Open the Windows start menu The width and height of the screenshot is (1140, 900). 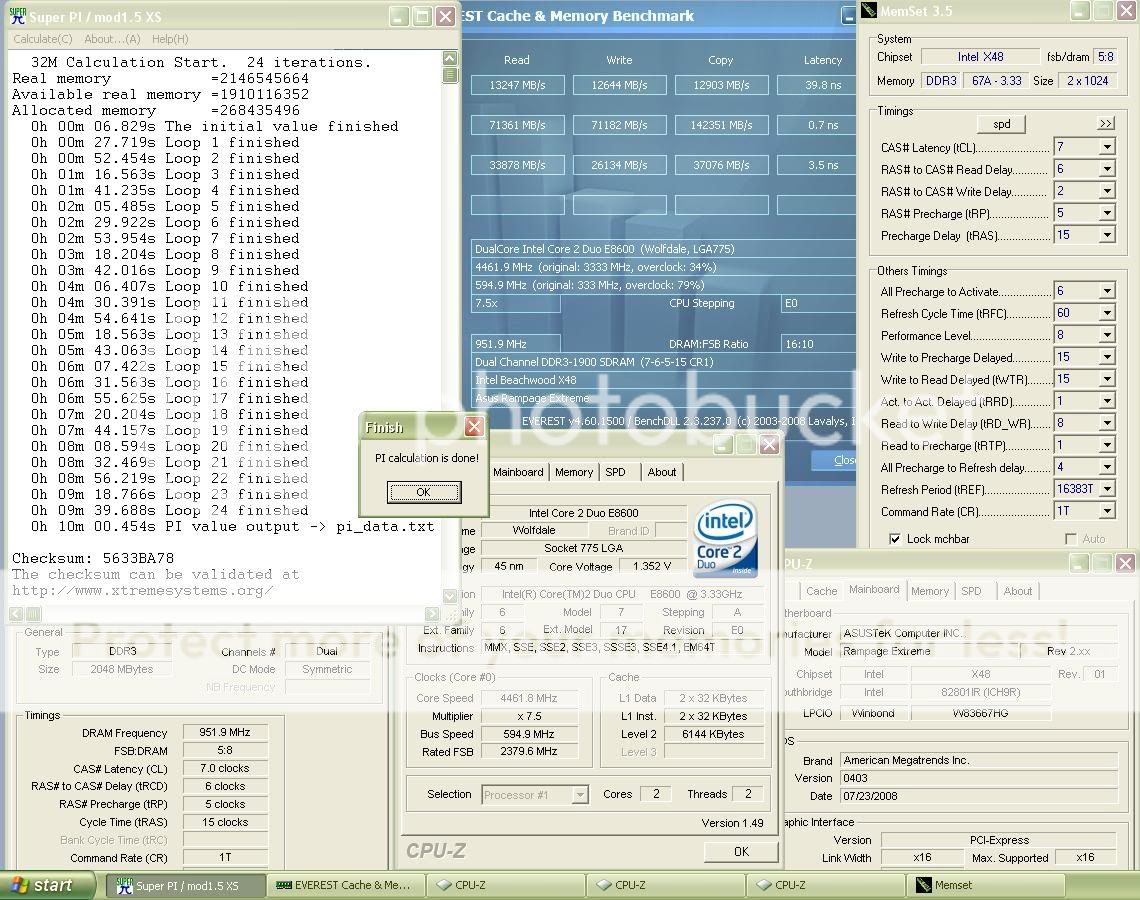[48, 885]
